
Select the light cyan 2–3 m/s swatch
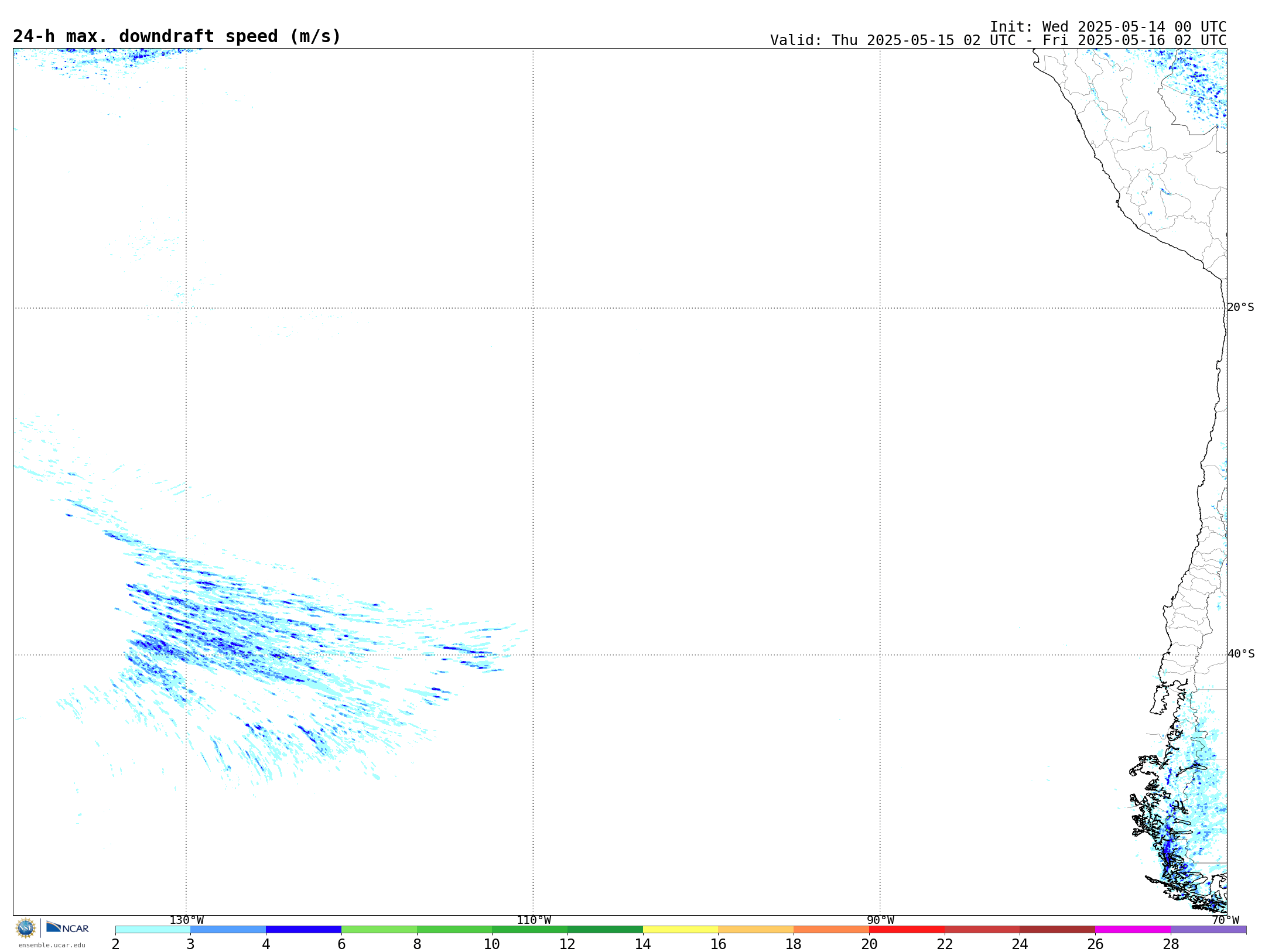(x=153, y=930)
